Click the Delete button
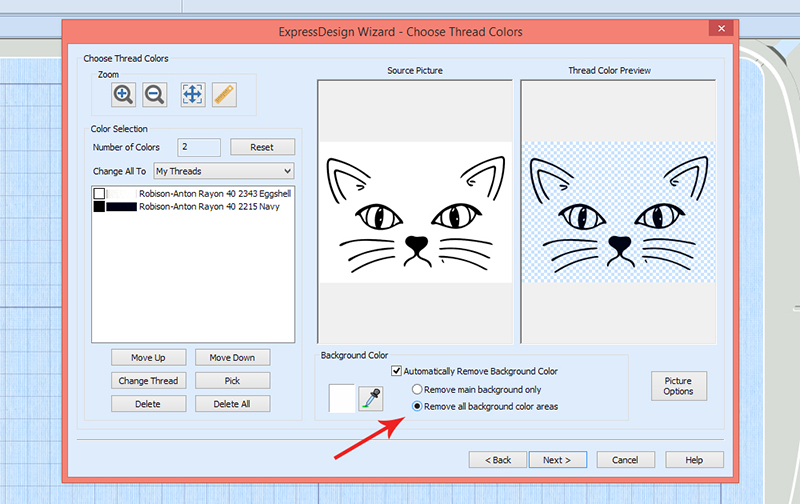This screenshot has height=504, width=800. pyautogui.click(x=148, y=404)
